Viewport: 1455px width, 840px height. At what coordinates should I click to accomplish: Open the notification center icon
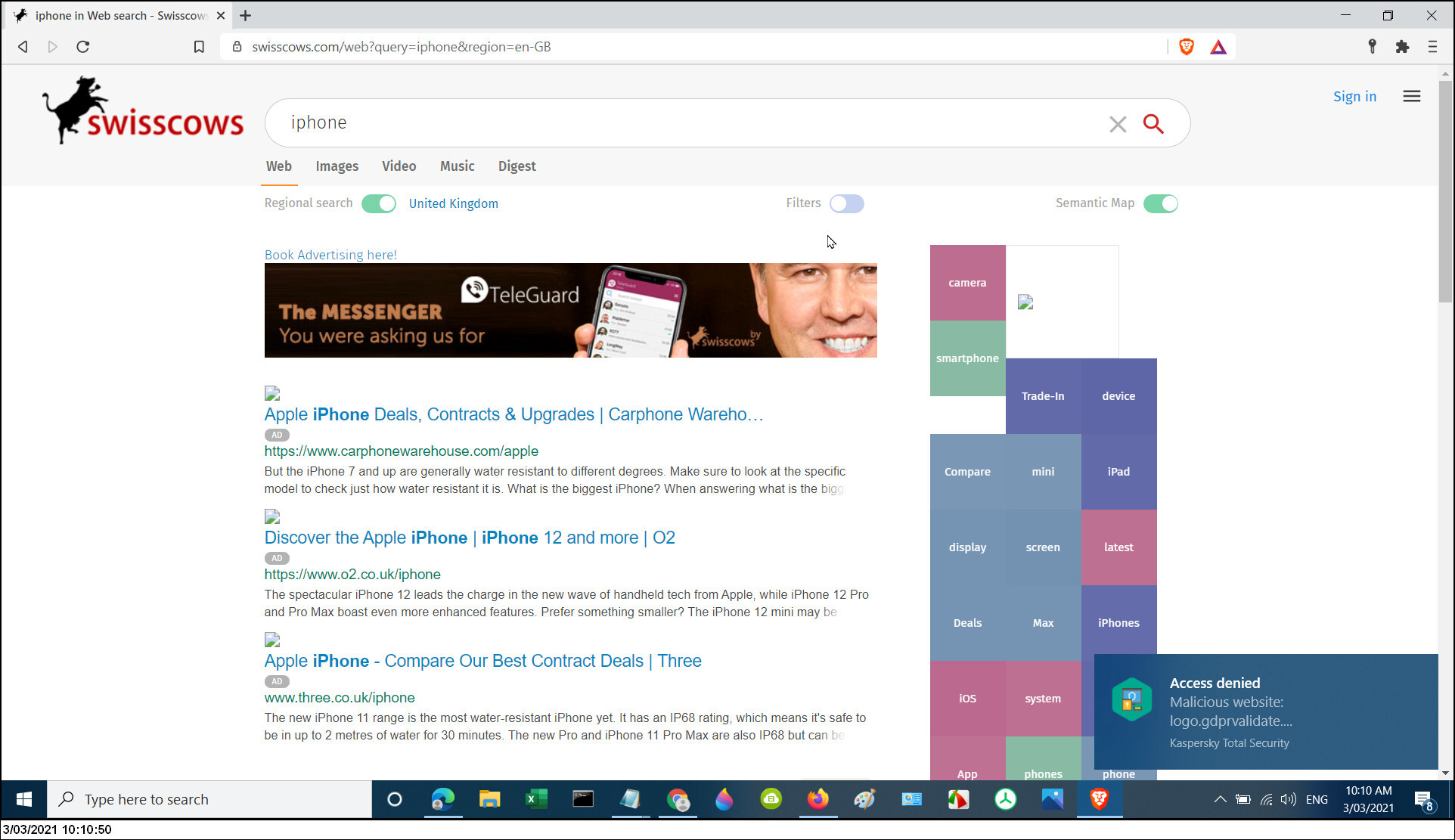1423,799
